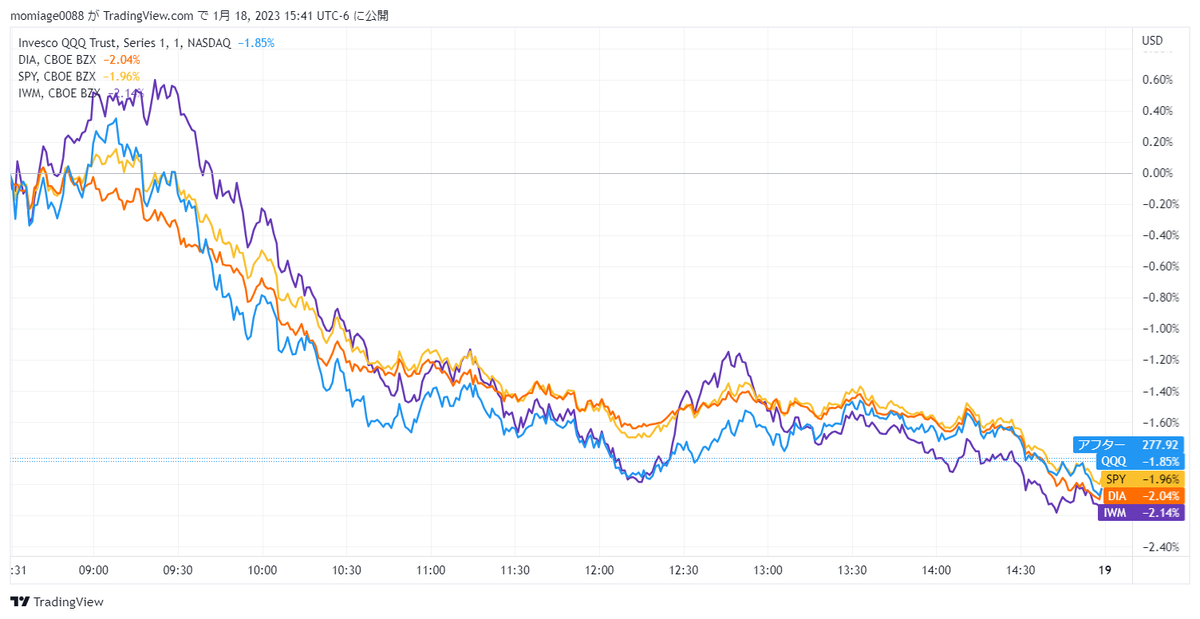
Task: Click the 12:00 time-axis label
Action: click(x=599, y=570)
